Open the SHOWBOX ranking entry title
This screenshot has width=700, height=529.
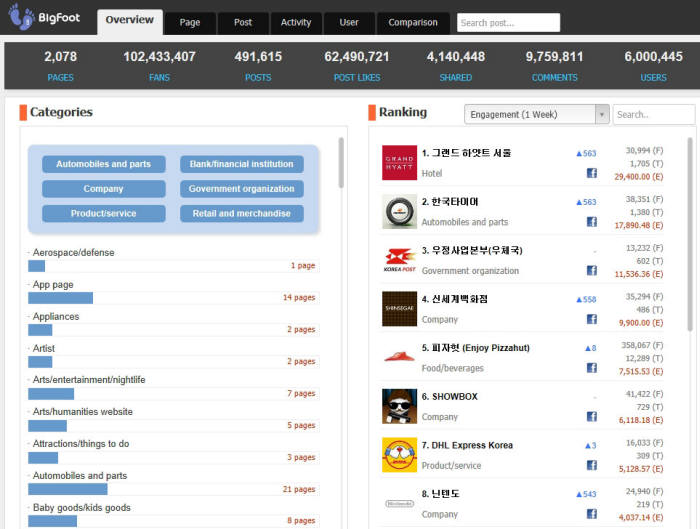(x=450, y=396)
